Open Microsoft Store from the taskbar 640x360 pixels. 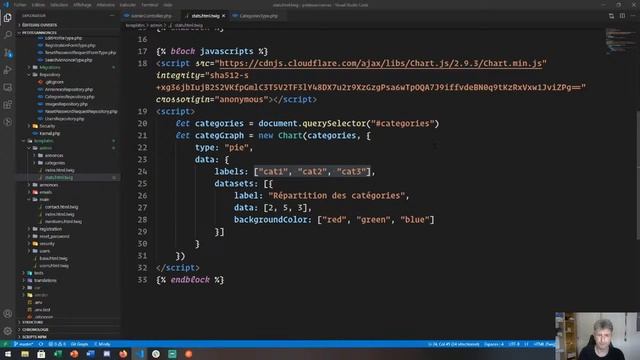pos(41,354)
